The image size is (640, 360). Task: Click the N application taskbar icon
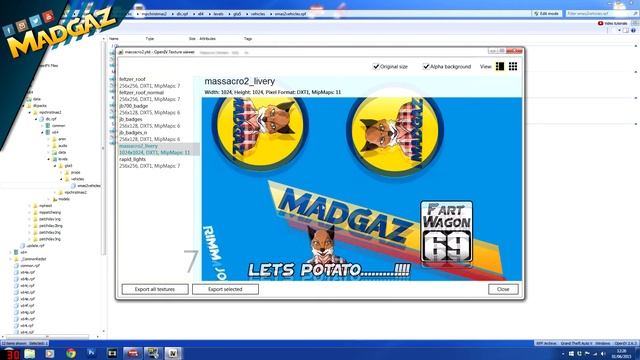[x=173, y=353]
